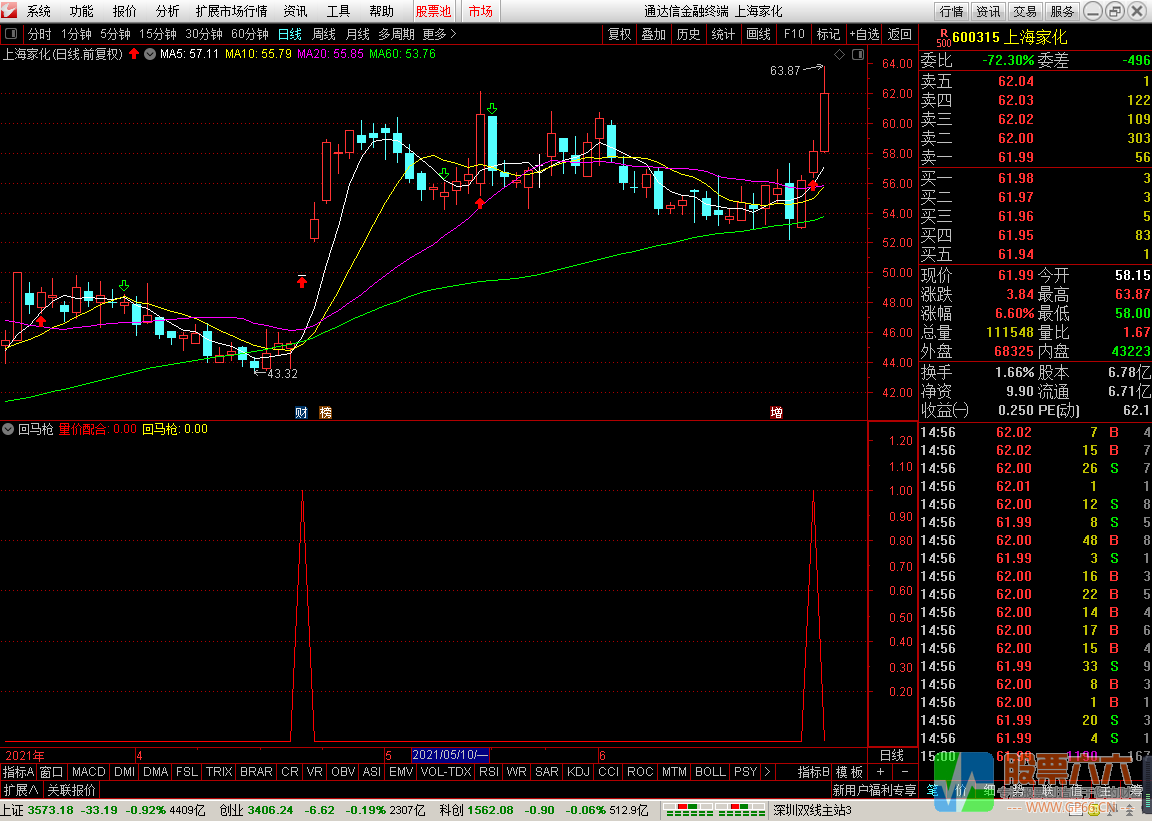Switch to the VOL-TDX indicator tab

[x=446, y=772]
